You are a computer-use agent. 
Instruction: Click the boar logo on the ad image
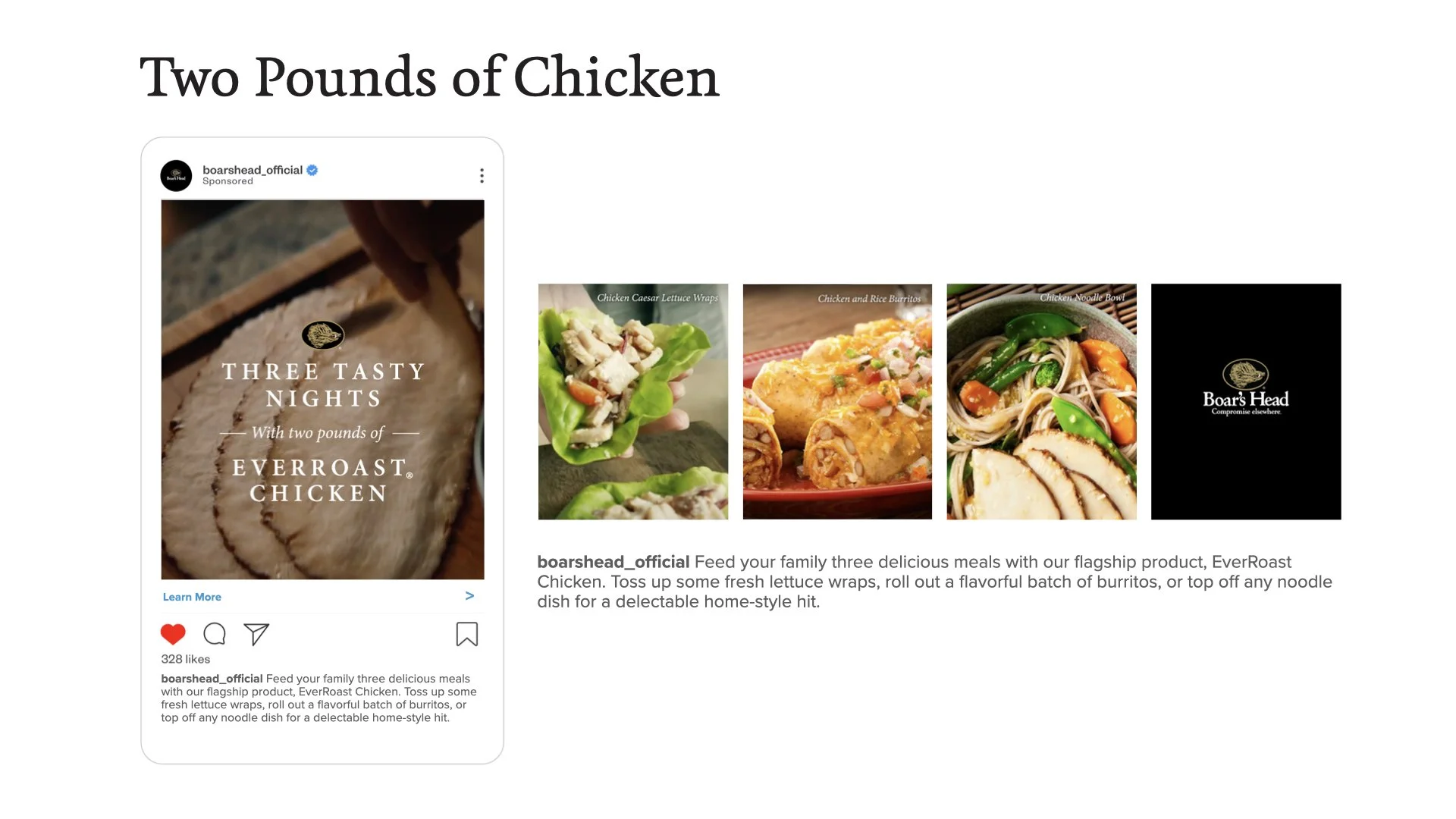click(x=323, y=334)
